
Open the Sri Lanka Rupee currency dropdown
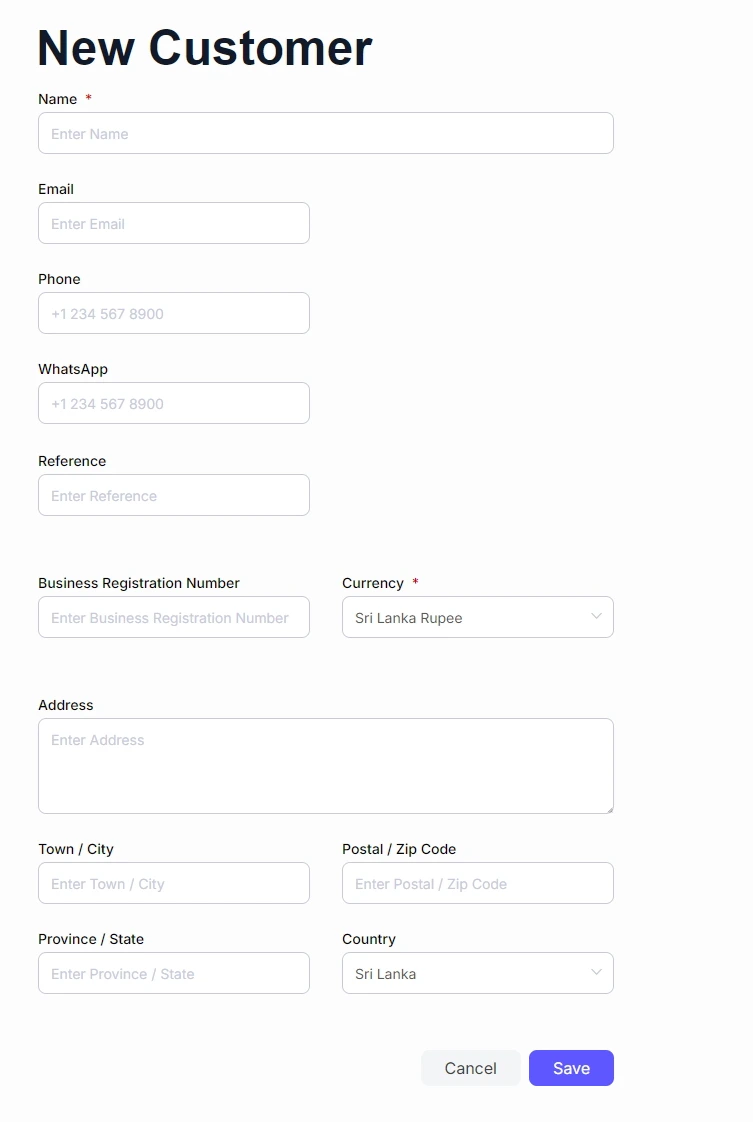465,617
